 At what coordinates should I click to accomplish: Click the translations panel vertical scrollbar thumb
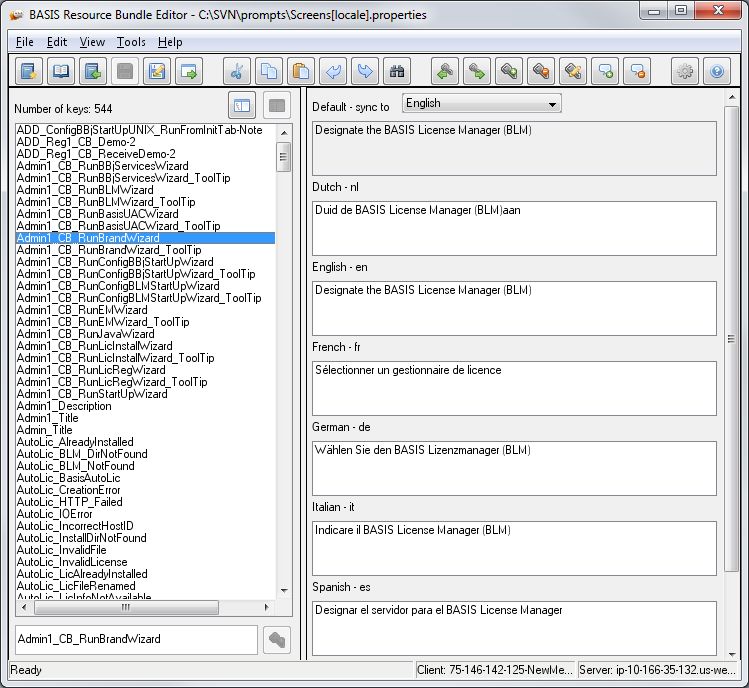click(x=731, y=339)
